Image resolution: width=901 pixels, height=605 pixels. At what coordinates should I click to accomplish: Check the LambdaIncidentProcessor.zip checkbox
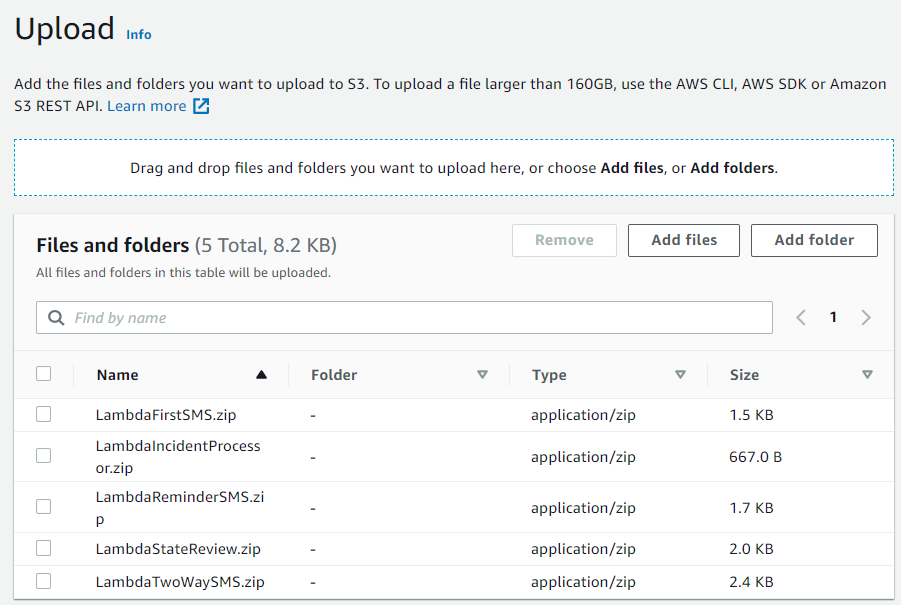point(44,456)
